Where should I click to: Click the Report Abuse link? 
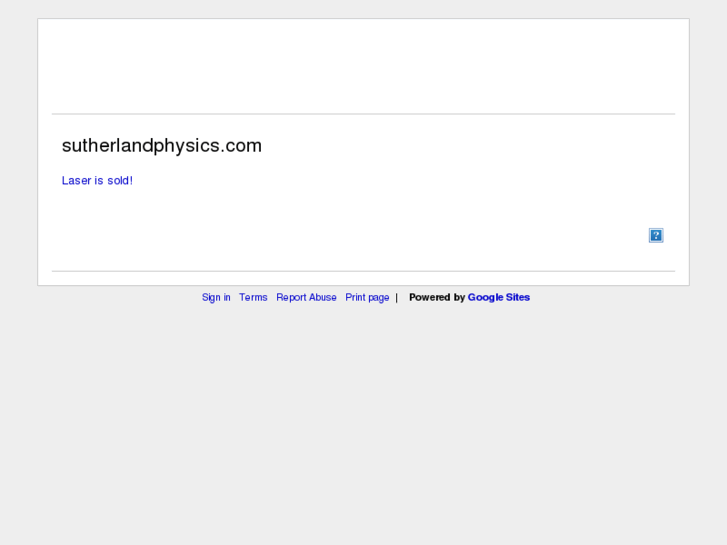pos(306,297)
